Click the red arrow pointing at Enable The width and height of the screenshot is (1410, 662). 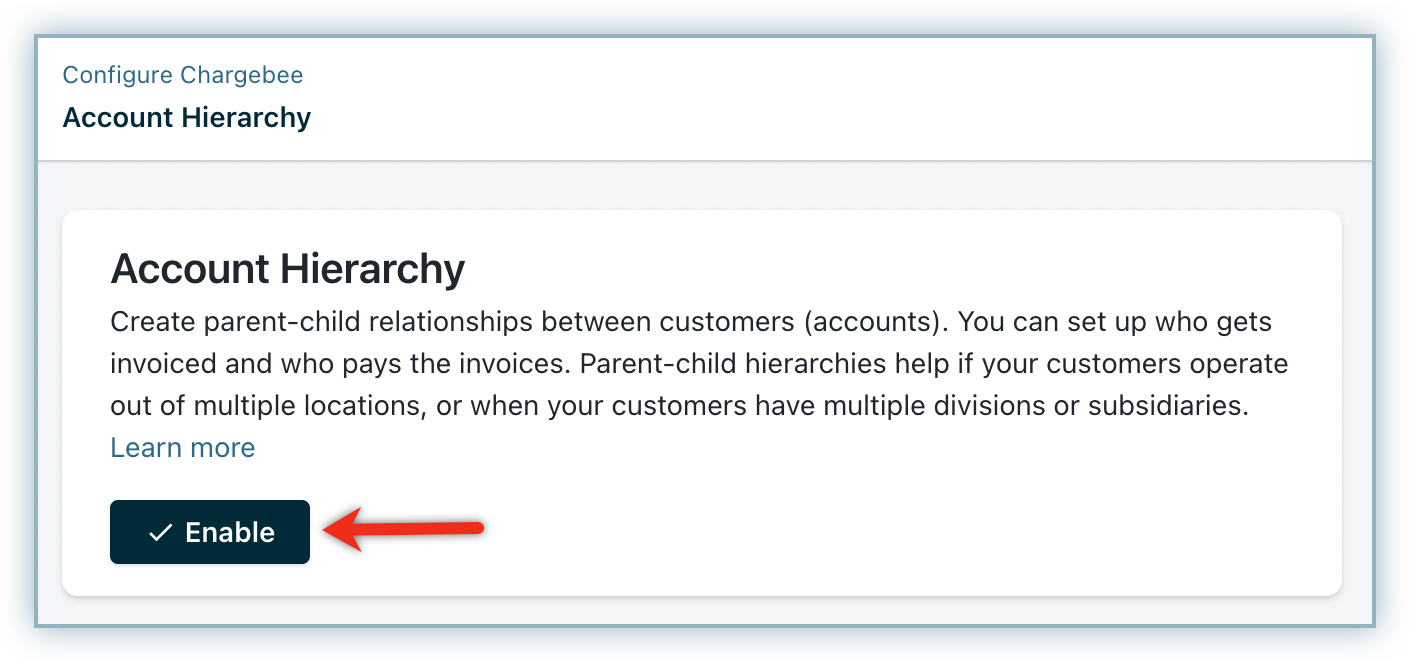tap(404, 529)
